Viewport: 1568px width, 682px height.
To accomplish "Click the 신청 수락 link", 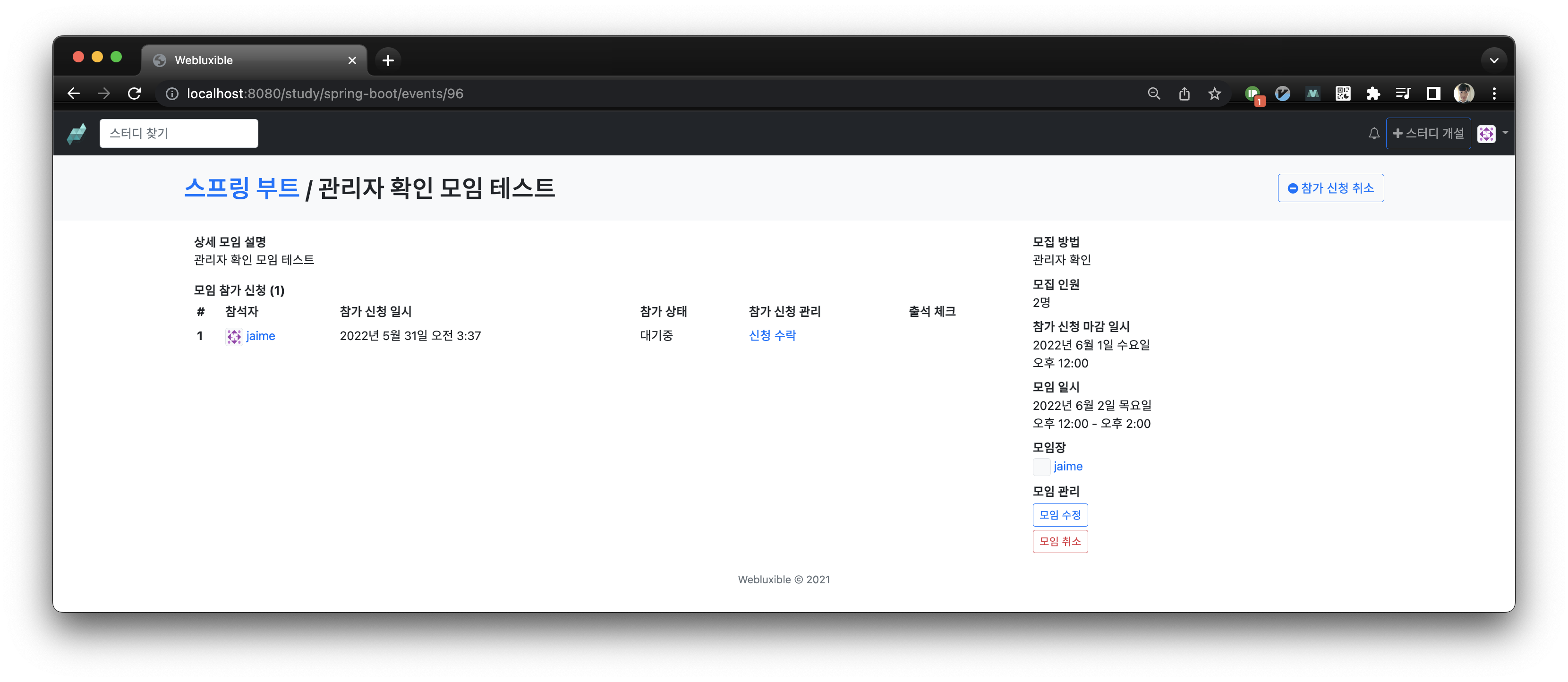I will tap(772, 335).
